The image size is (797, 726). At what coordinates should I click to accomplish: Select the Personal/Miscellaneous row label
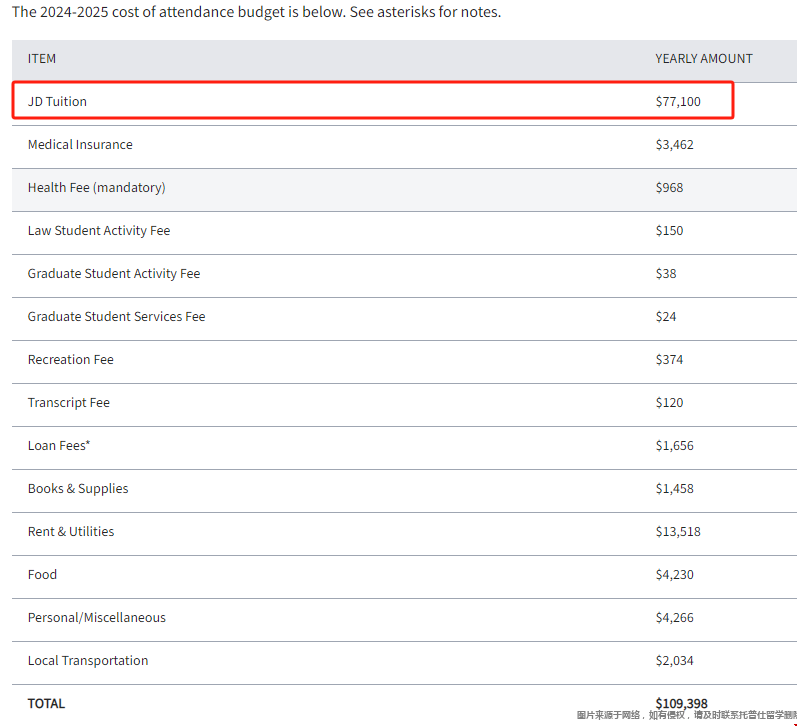pos(97,618)
